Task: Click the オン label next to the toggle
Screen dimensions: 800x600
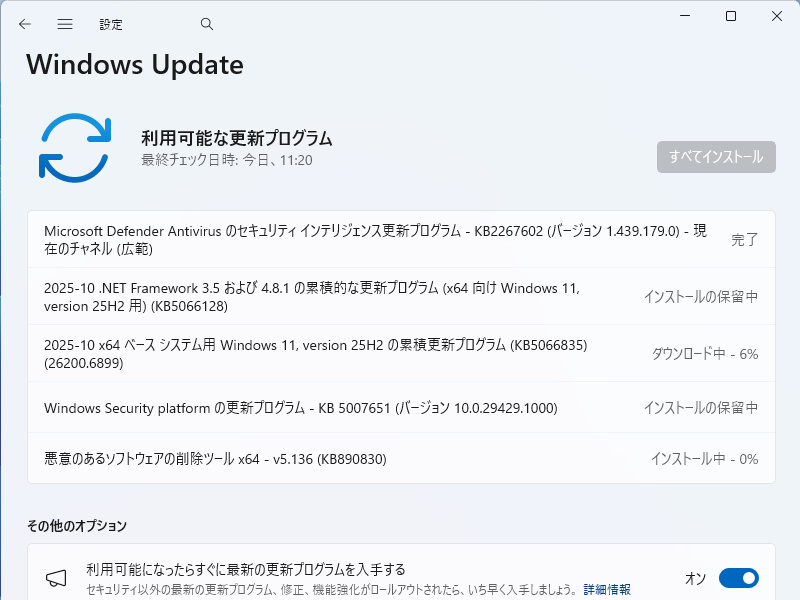Action: [x=695, y=578]
